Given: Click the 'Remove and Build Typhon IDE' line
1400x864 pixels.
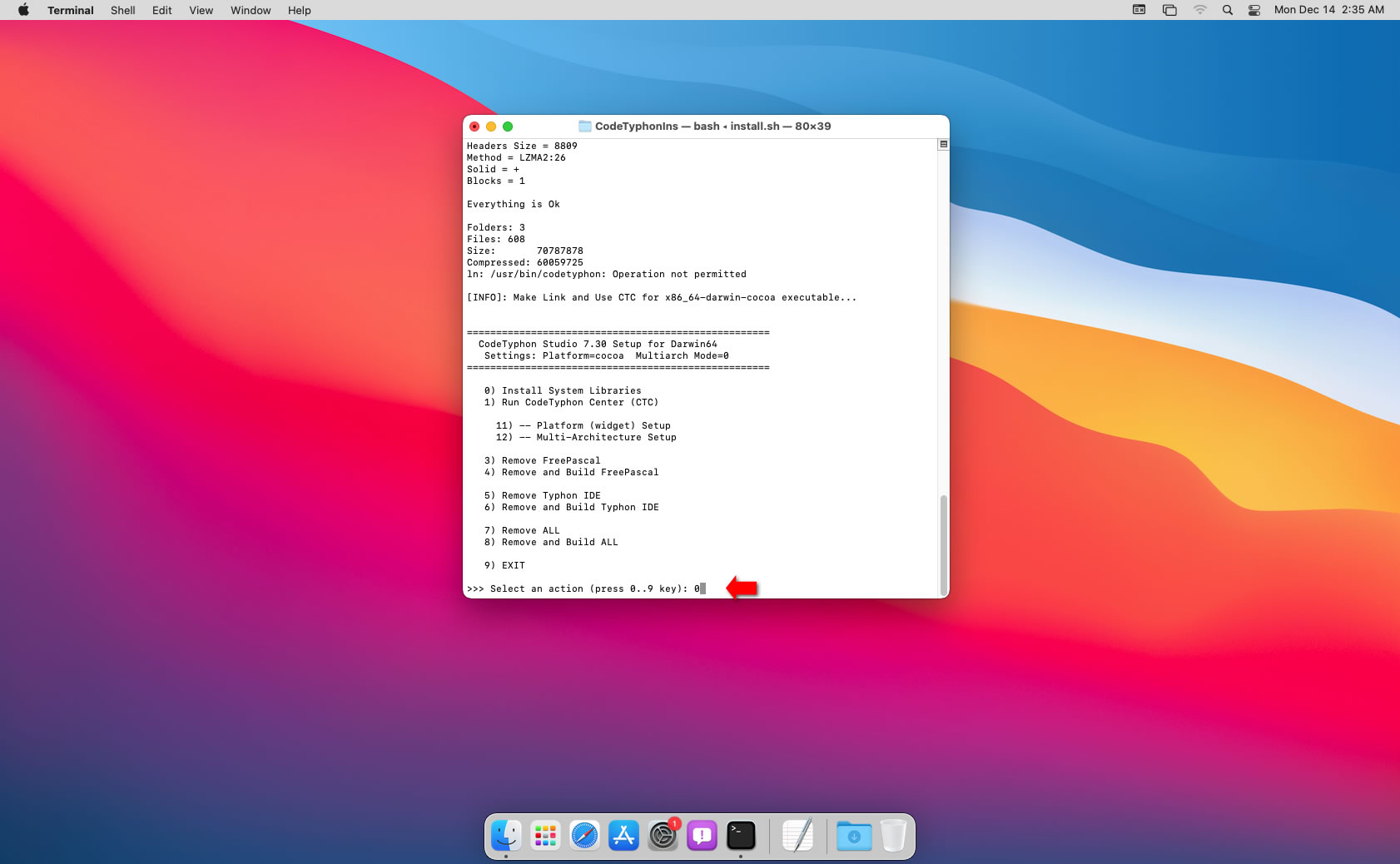Looking at the screenshot, I should tap(571, 507).
